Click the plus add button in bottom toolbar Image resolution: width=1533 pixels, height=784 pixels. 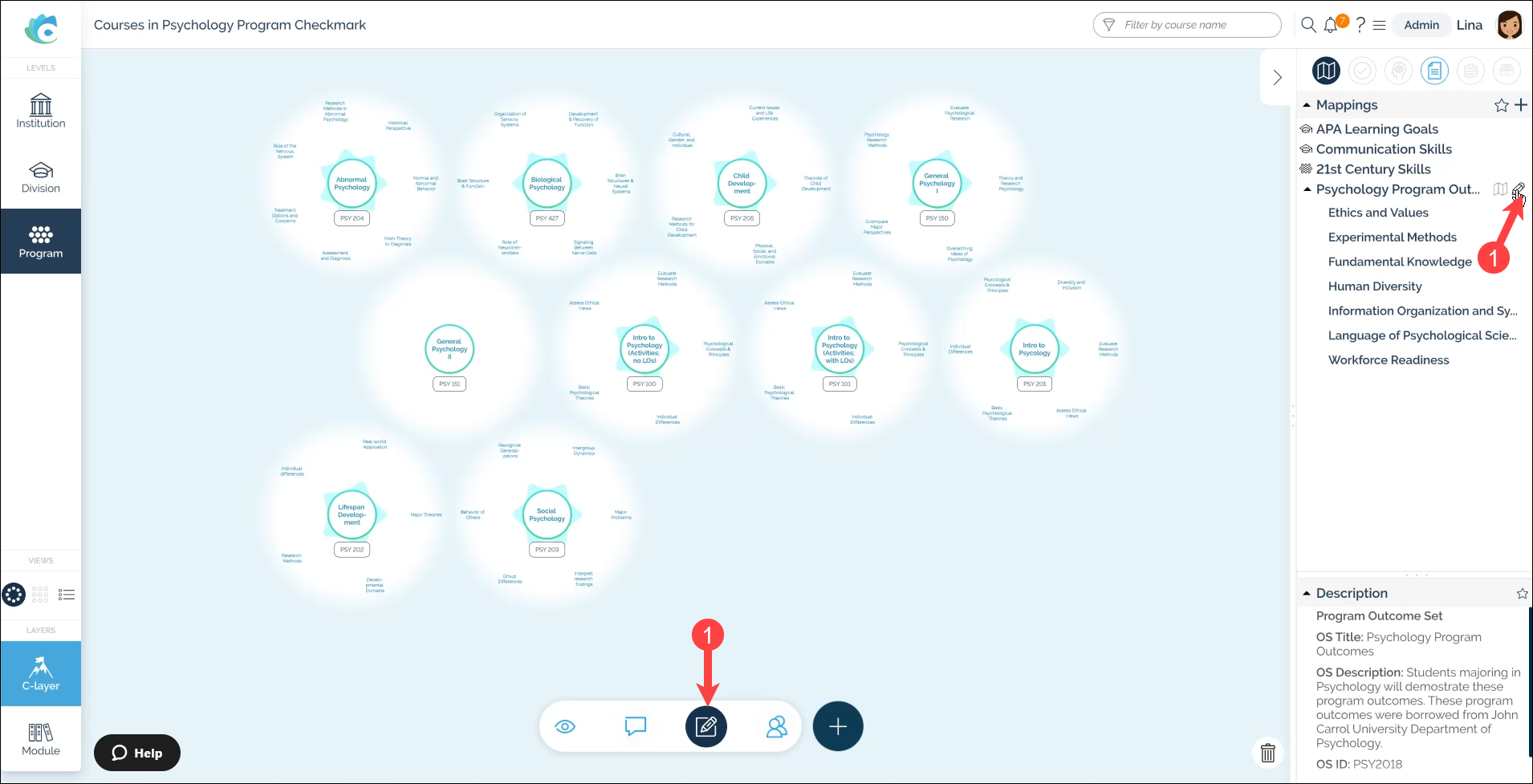point(837,726)
